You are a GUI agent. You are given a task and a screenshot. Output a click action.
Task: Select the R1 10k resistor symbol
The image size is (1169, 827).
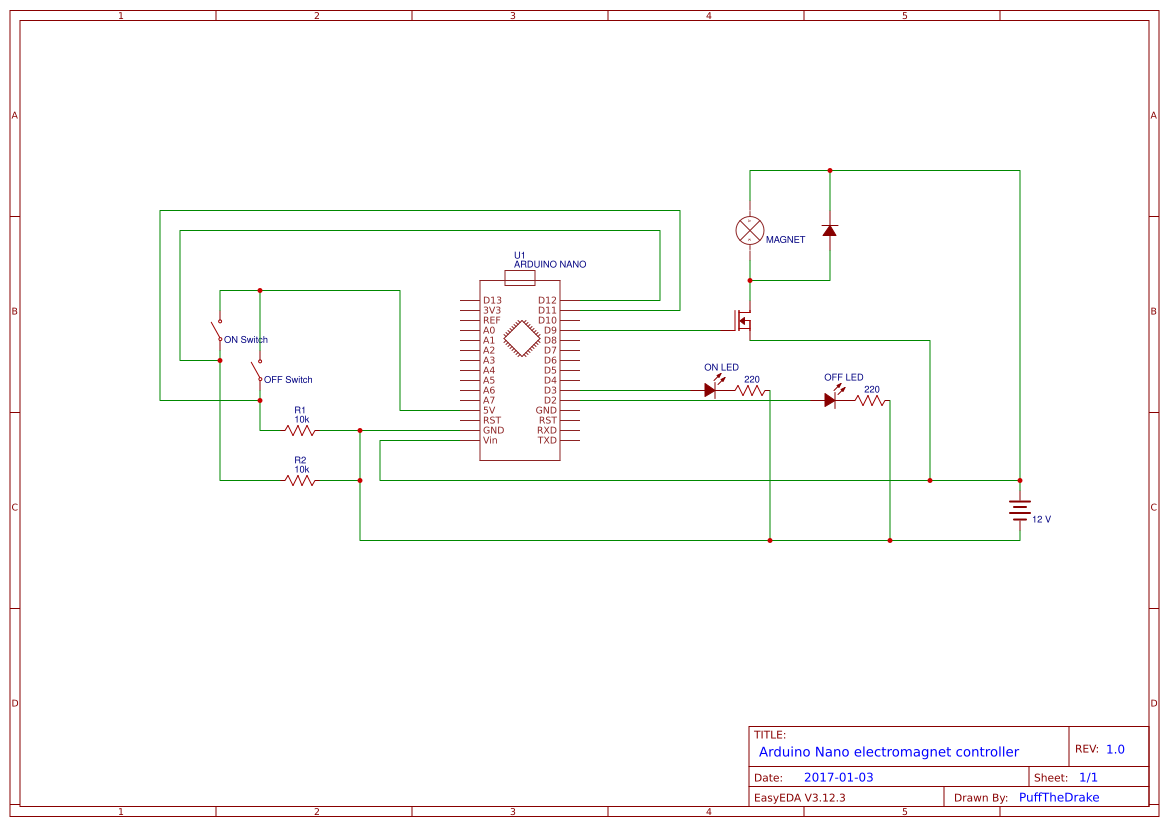click(x=299, y=430)
